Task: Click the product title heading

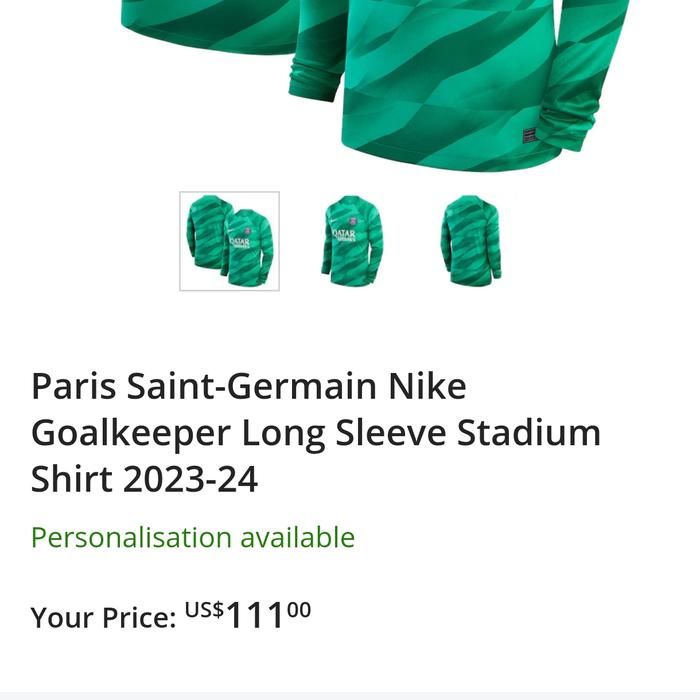Action: point(316,432)
